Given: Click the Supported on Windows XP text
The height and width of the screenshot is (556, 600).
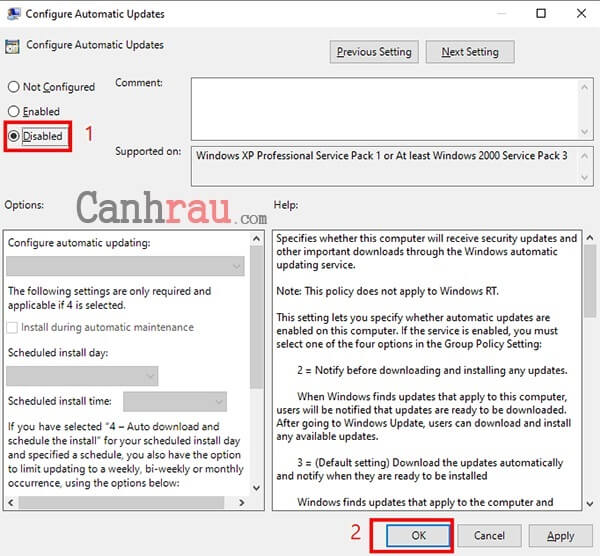Looking at the screenshot, I should (x=382, y=156).
